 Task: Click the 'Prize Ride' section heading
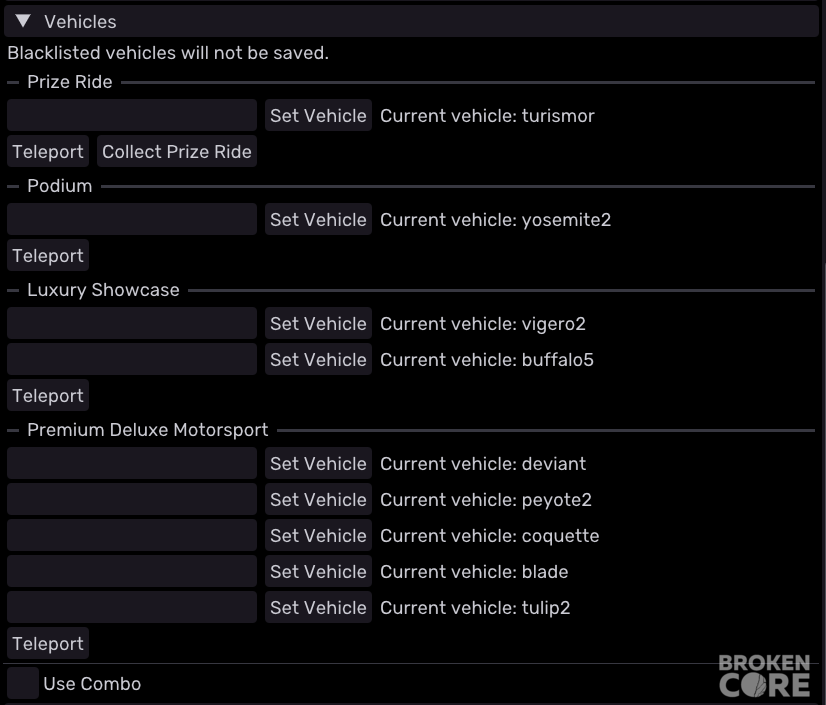(x=70, y=82)
